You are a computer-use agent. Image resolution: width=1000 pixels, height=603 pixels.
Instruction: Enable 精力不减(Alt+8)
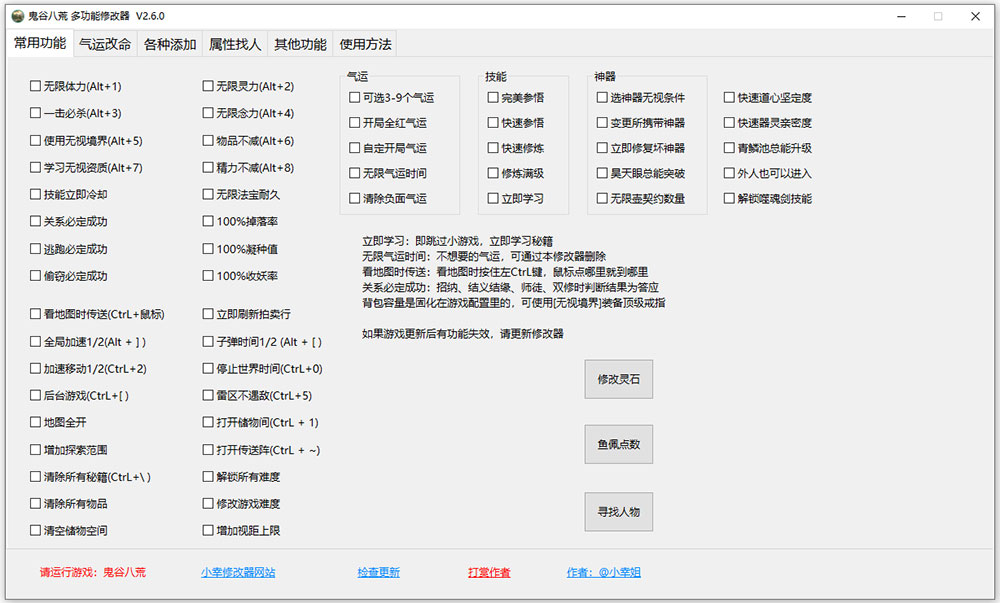tap(248, 168)
